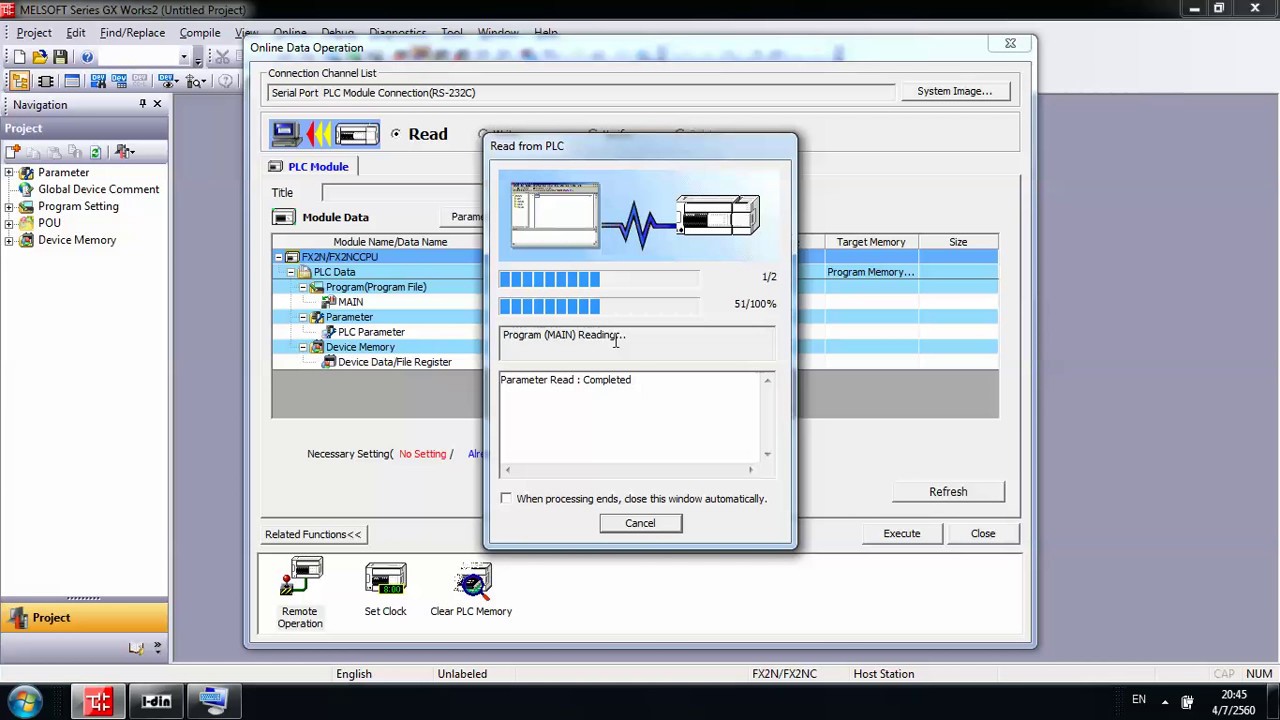This screenshot has height=720, width=1280.
Task: Click the Target Memory column header
Action: [871, 242]
